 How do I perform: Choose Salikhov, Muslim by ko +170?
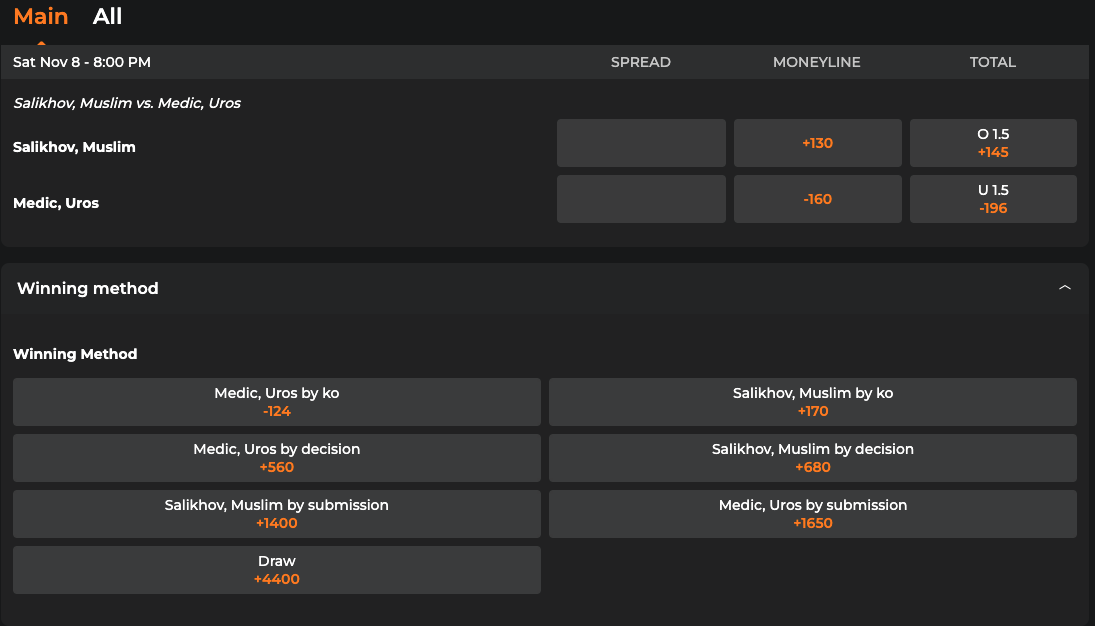tap(812, 402)
